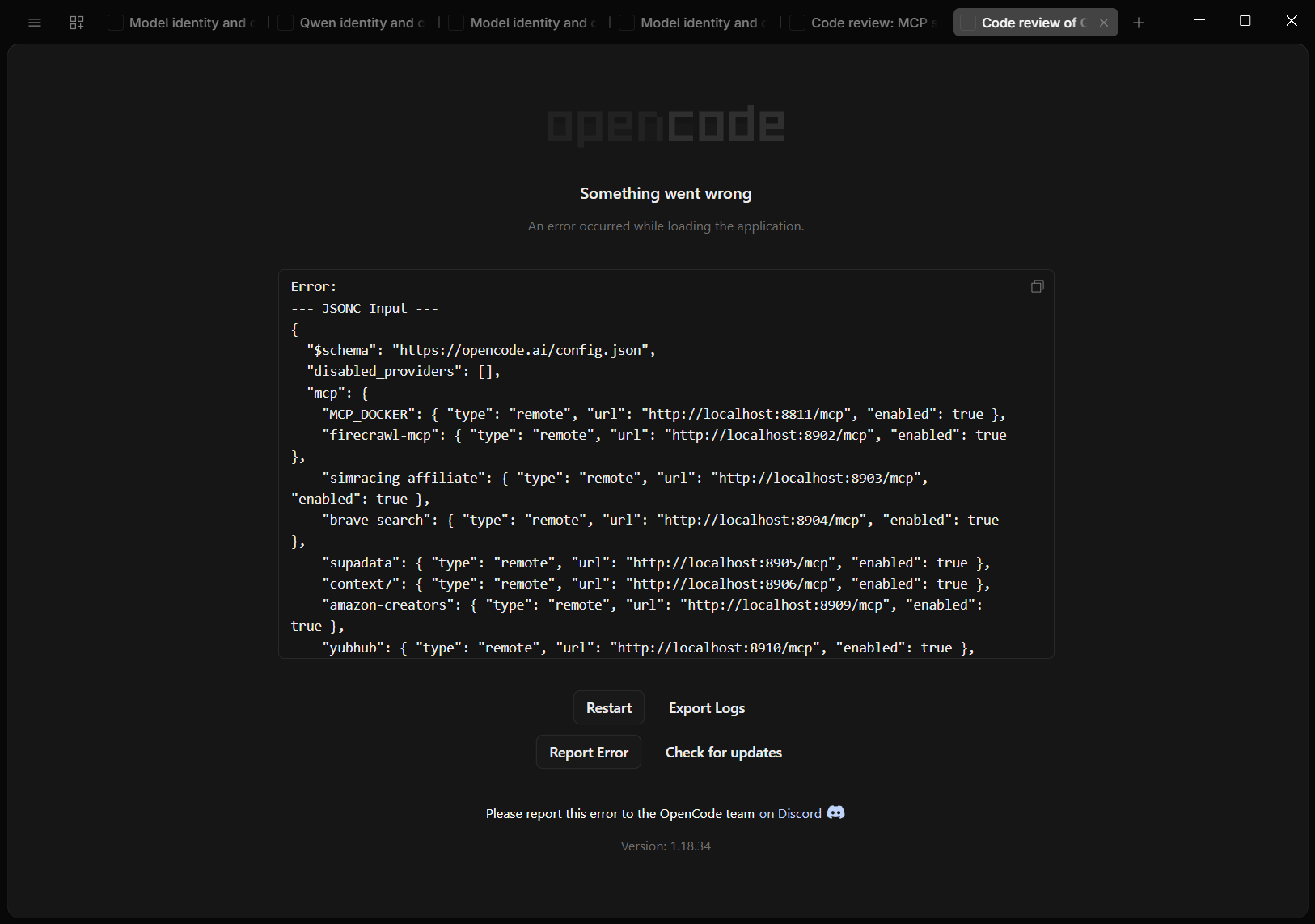Maximize the OpenCode window
Screen dimensions: 1315x924
(1245, 20)
